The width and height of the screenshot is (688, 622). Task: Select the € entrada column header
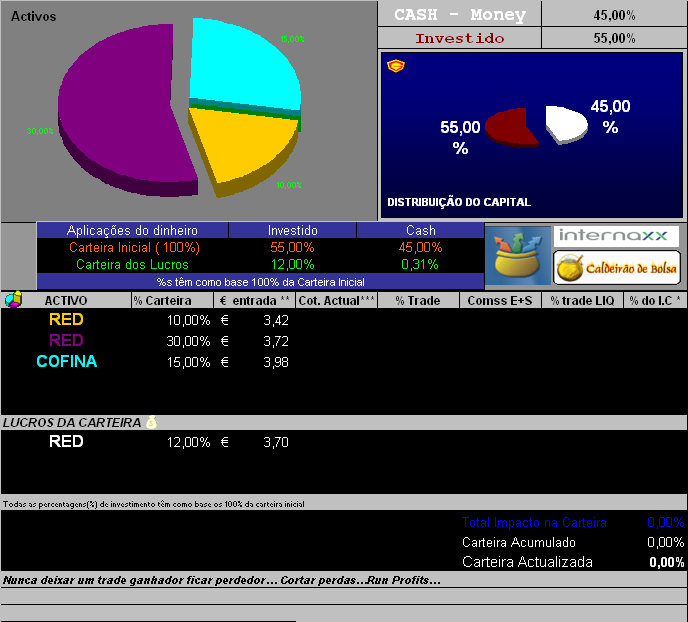click(254, 300)
